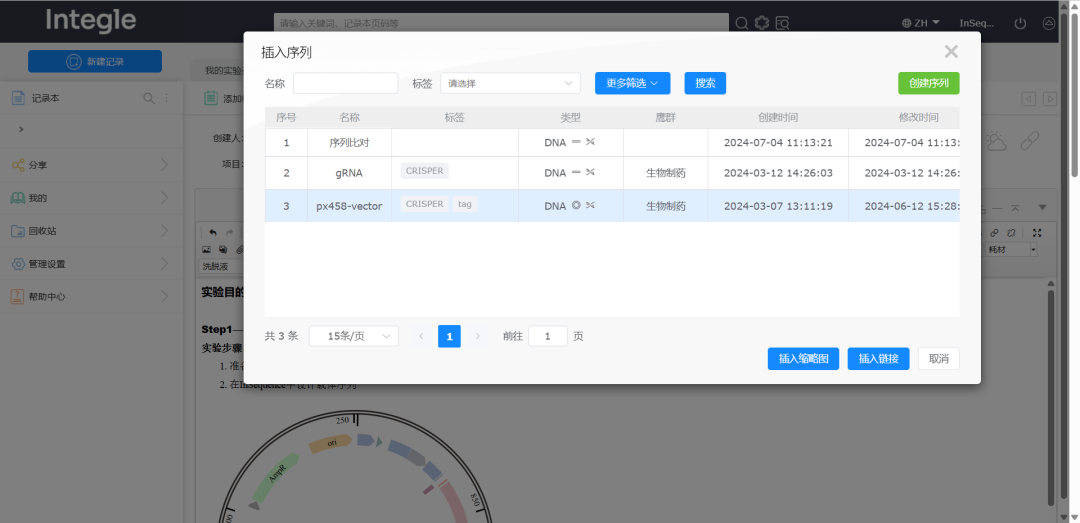Screen dimensions: 1080x523
Task: Click the scissors icon in 序列比对 row
Action: 590,143
